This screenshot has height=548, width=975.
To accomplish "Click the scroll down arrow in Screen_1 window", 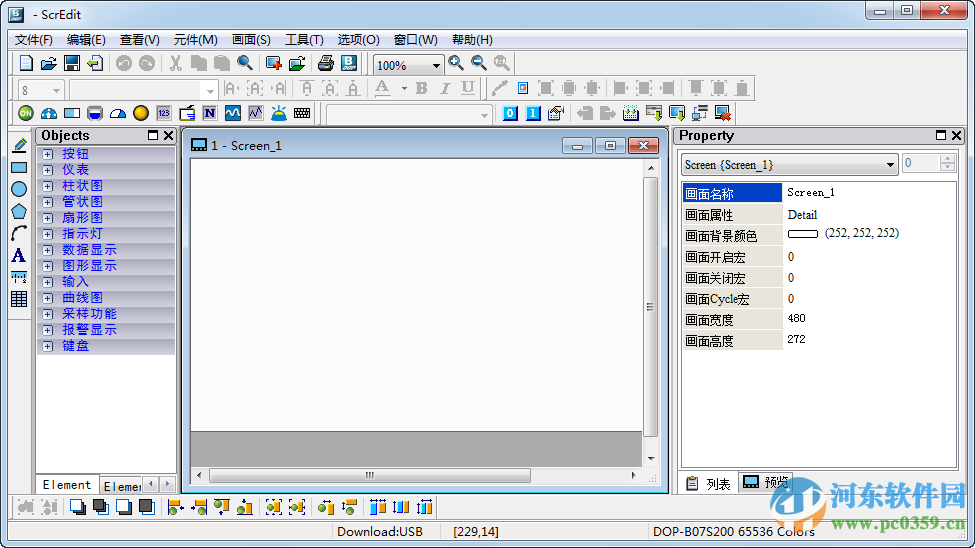I will (651, 458).
